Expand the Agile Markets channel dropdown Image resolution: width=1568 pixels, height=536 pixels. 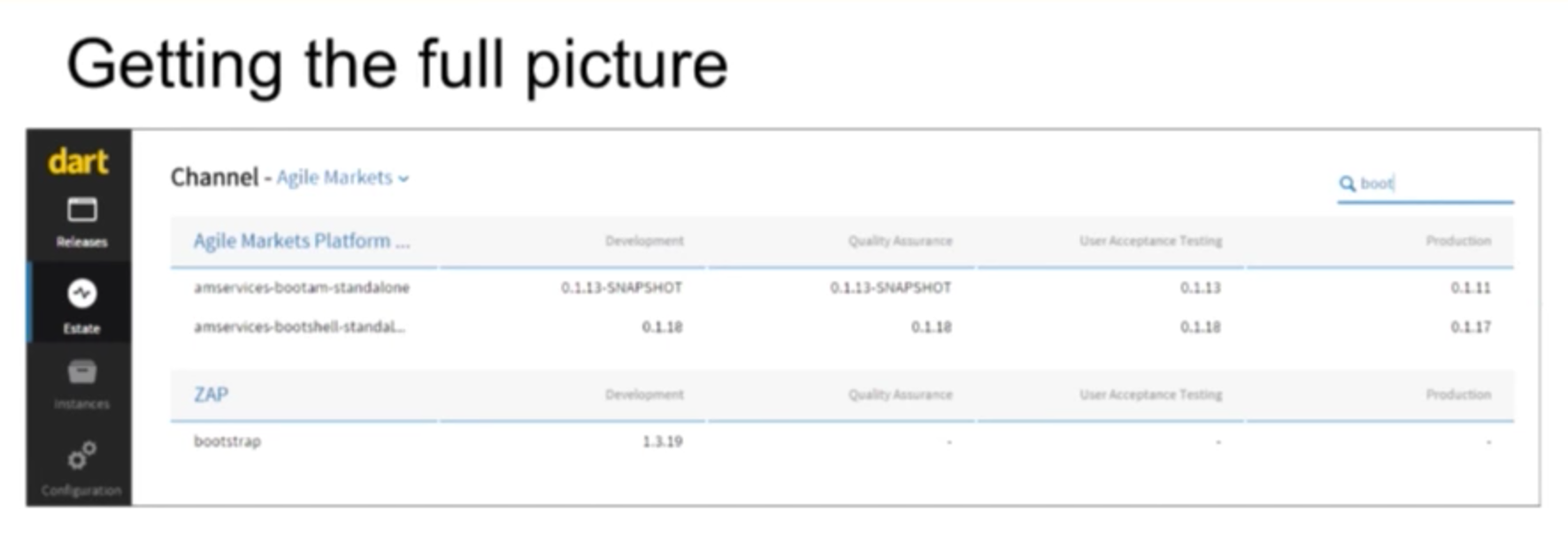(342, 178)
